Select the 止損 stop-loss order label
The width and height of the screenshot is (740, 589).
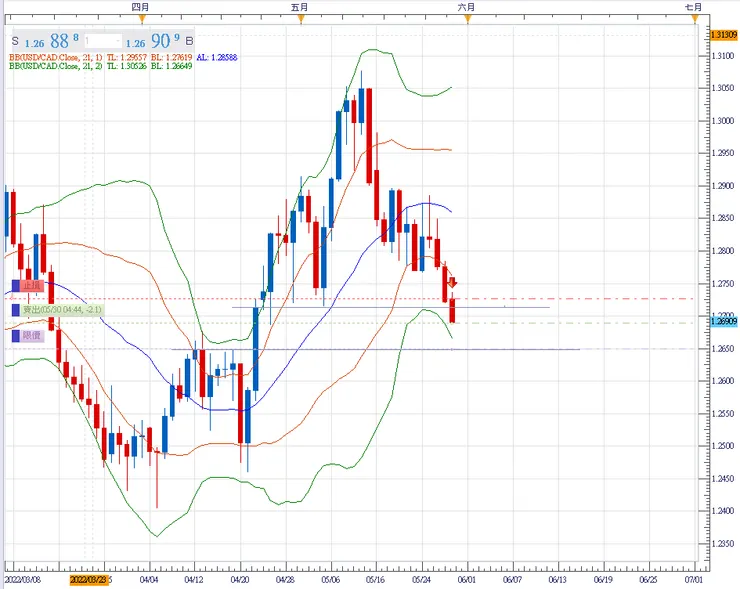pyautogui.click(x=33, y=286)
